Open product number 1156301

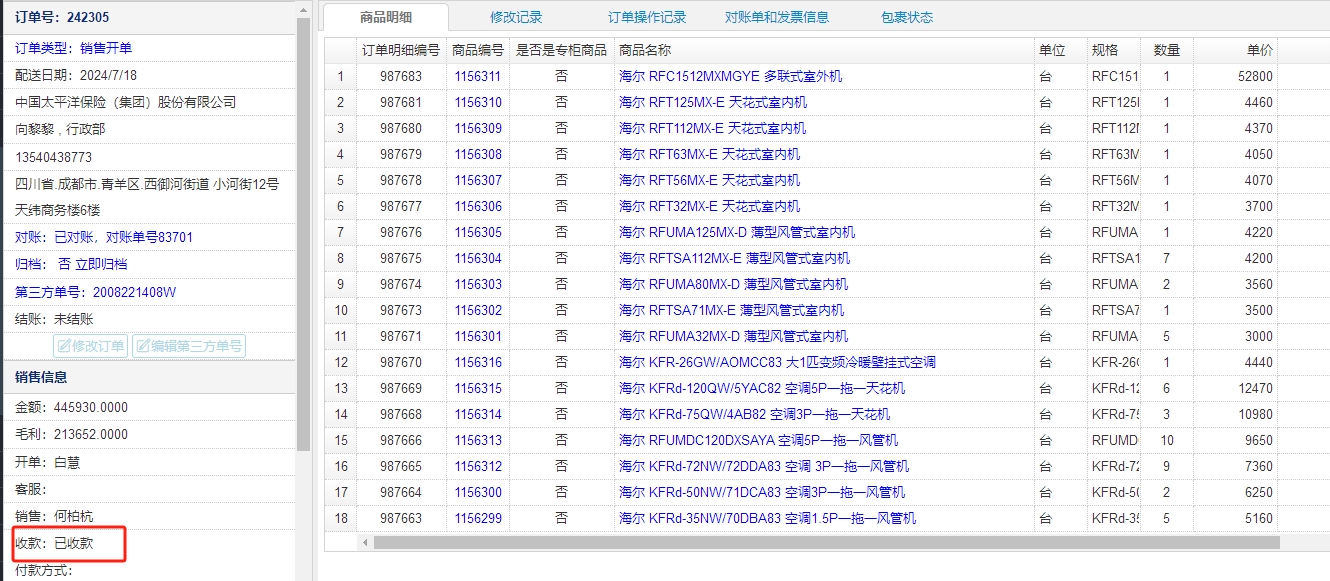pos(478,336)
